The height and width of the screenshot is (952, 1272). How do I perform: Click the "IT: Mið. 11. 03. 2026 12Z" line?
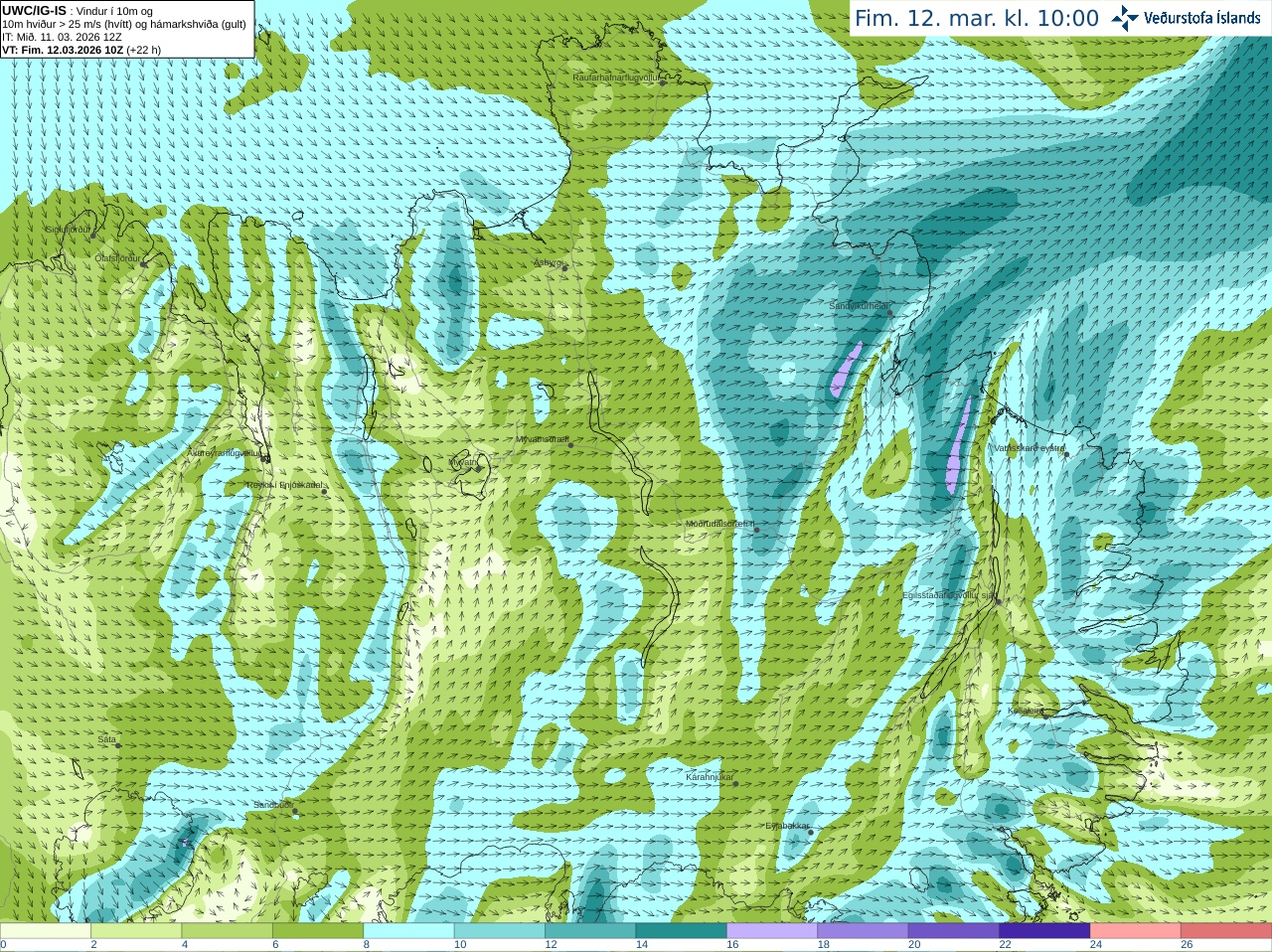click(x=62, y=37)
